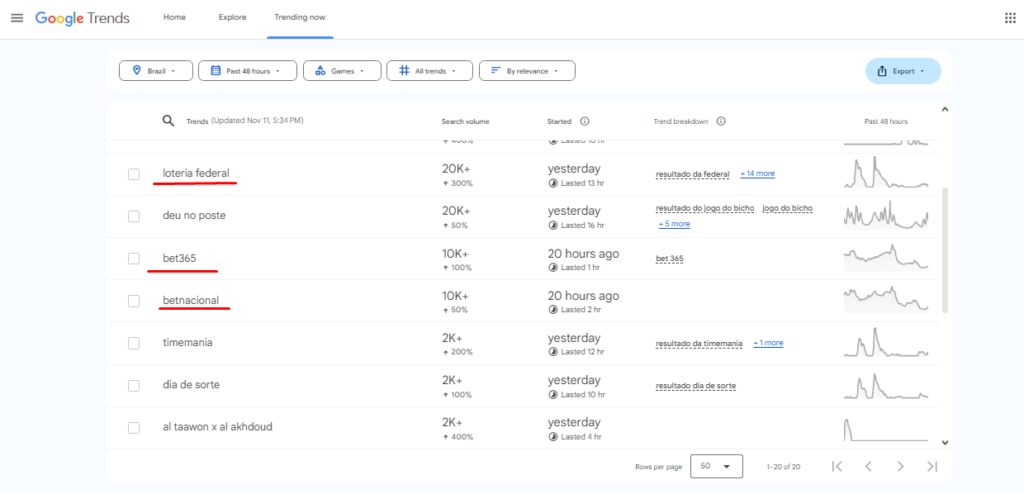Go to the previous page of results
The width and height of the screenshot is (1024, 494).
click(x=869, y=466)
